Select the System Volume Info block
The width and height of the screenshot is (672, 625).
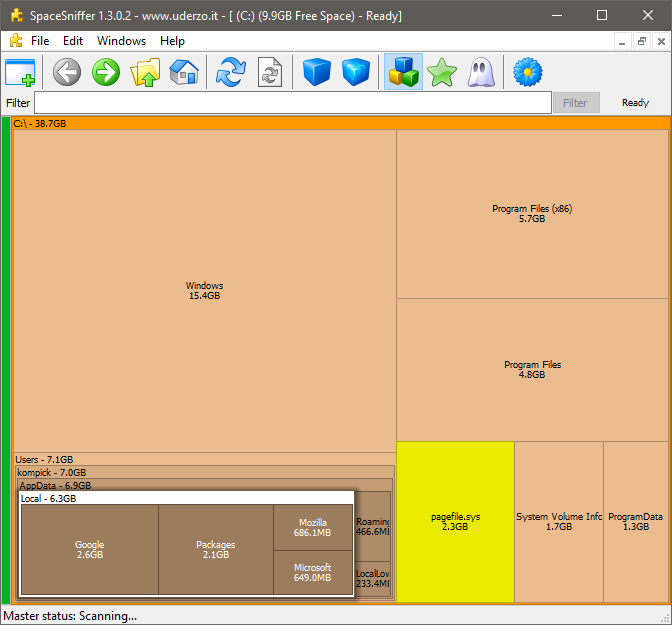pos(559,522)
